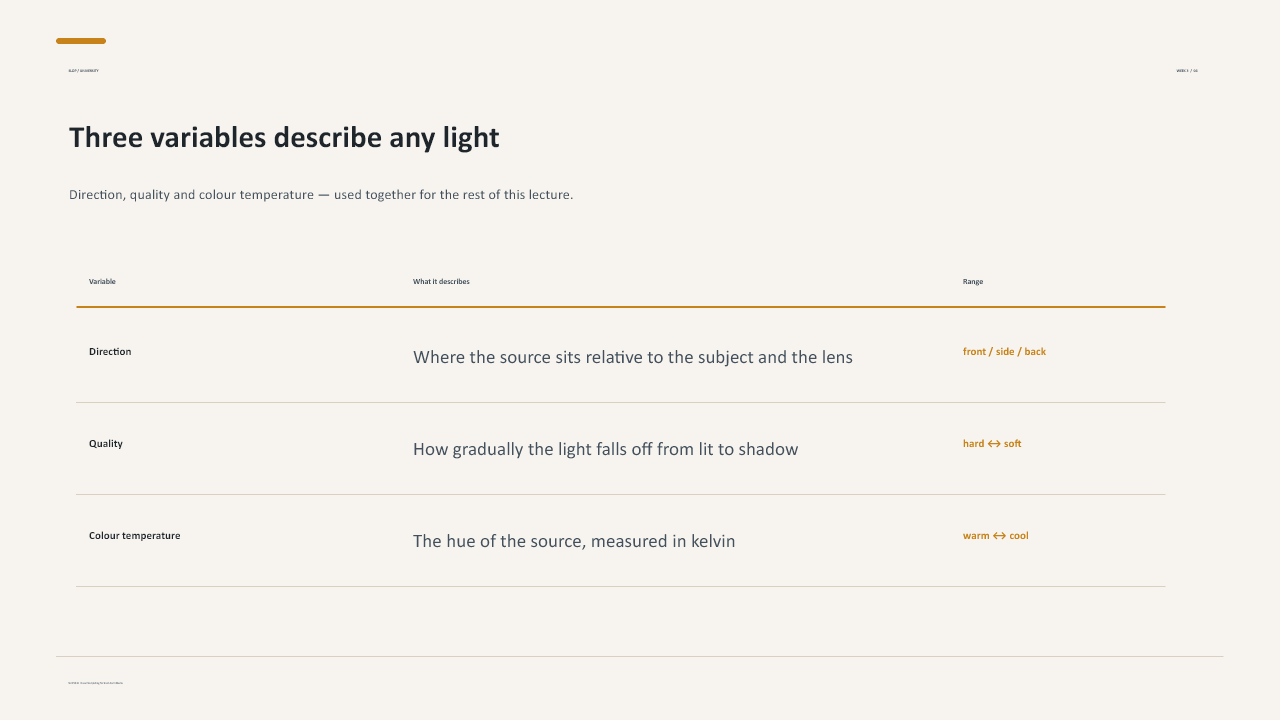Image resolution: width=1280 pixels, height=720 pixels.
Task: Select the subtitle starting with 'Direction, quality'
Action: click(x=321, y=195)
